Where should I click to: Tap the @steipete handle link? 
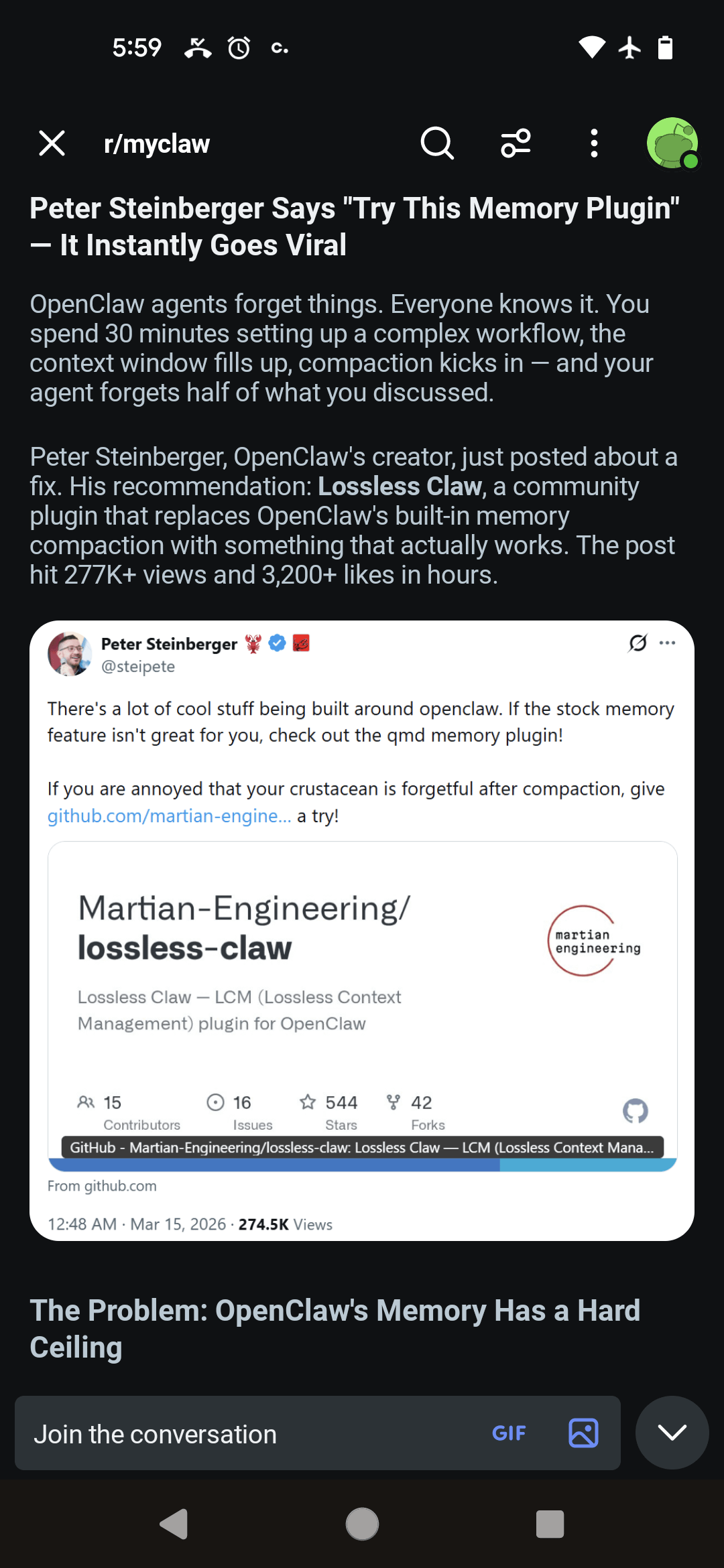click(x=138, y=667)
